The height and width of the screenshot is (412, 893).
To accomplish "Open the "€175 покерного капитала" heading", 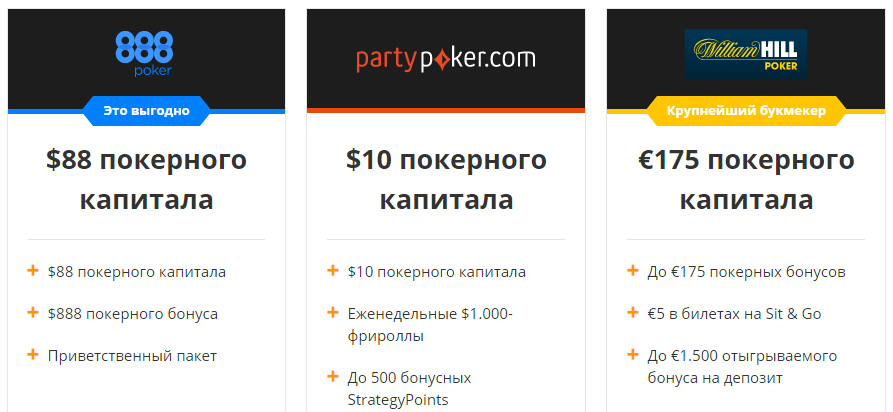I will coord(746,179).
